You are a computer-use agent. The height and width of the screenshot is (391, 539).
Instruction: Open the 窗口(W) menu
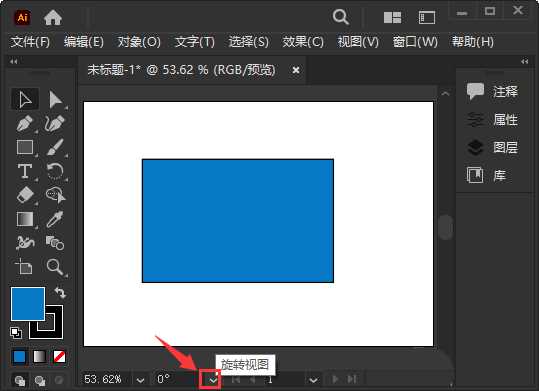[415, 42]
